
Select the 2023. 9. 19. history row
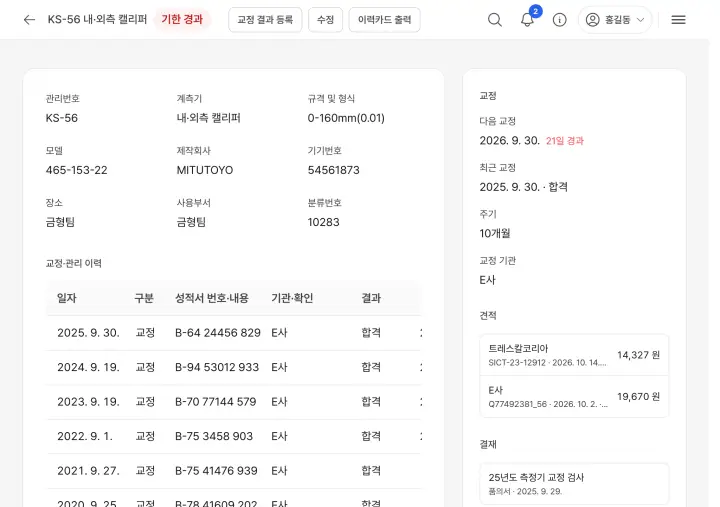233,402
